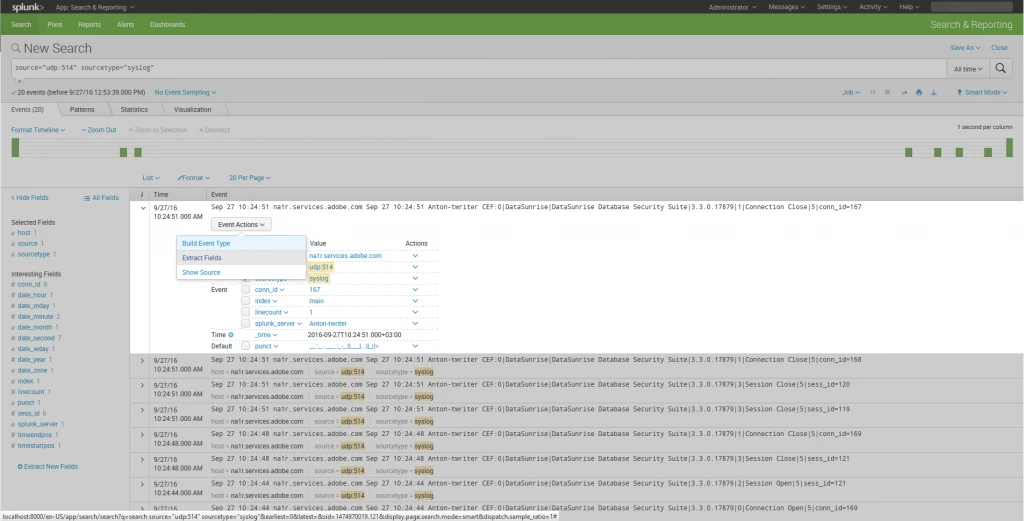Click the Print results icon
Screen dimensions: 1024x521
pos(918,92)
